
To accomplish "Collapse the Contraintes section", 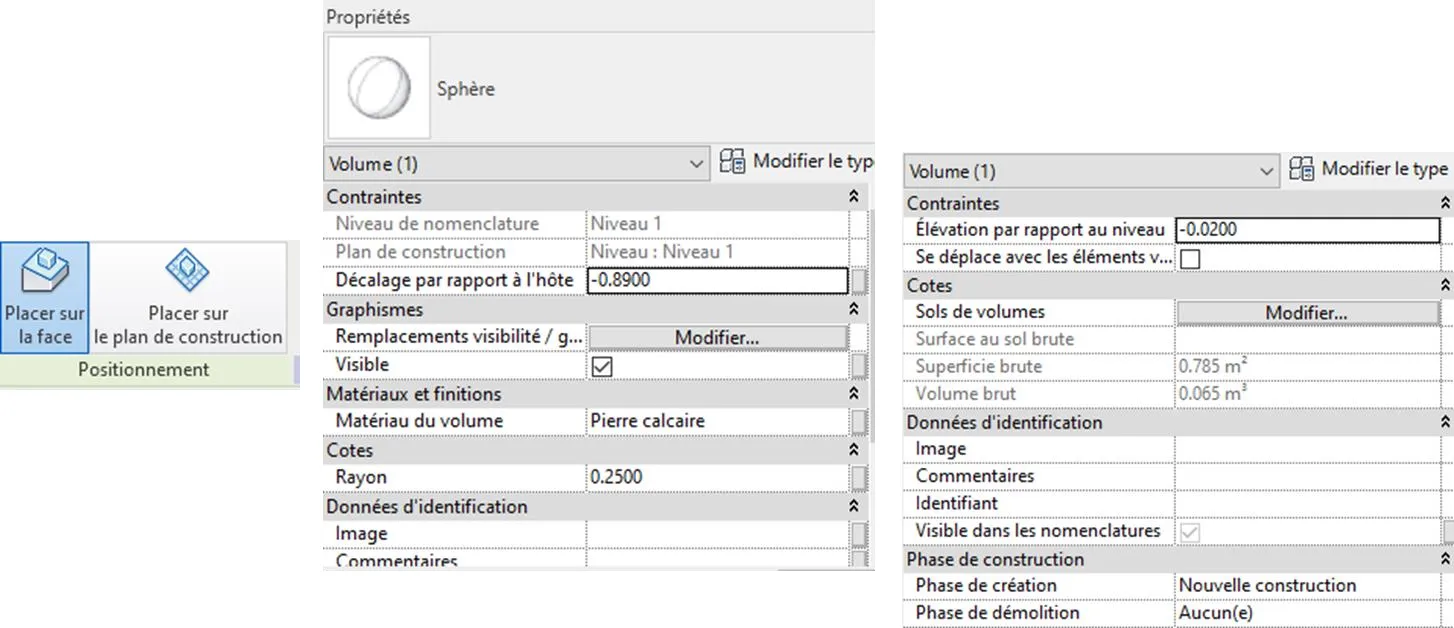I will (x=852, y=196).
